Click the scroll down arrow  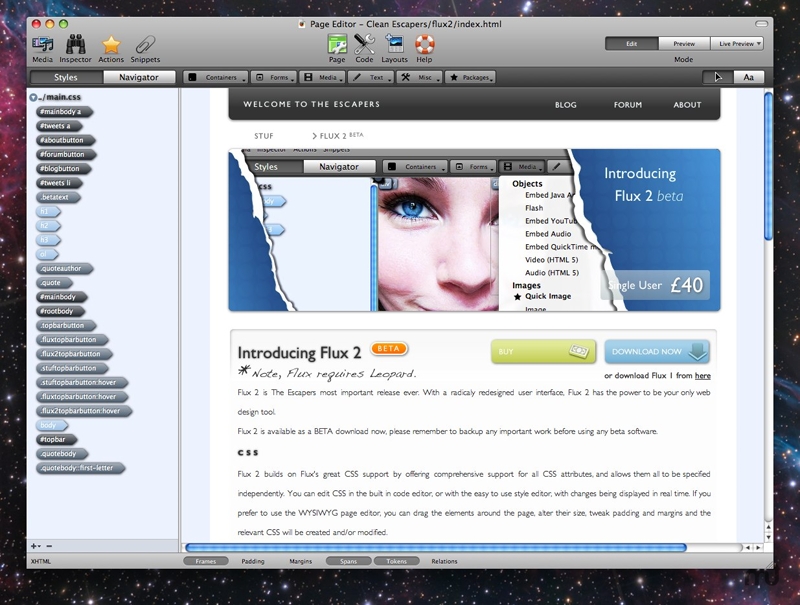pos(768,538)
